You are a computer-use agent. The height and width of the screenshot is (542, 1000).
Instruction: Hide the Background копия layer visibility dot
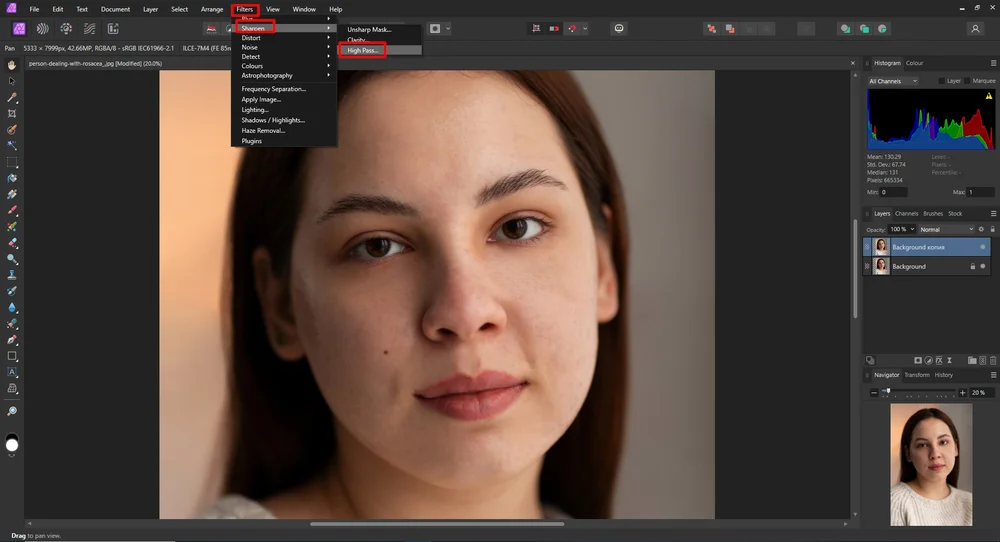tap(983, 247)
